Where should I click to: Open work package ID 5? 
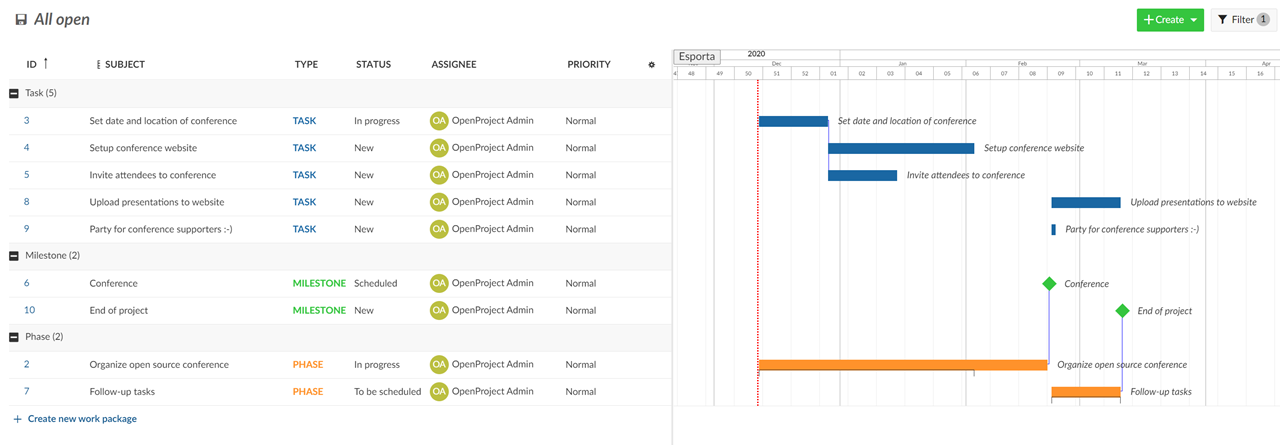[x=27, y=175]
